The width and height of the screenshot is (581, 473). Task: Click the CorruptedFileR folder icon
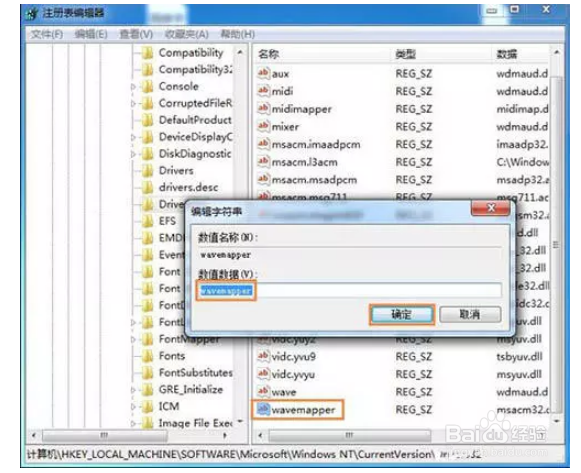(x=147, y=103)
